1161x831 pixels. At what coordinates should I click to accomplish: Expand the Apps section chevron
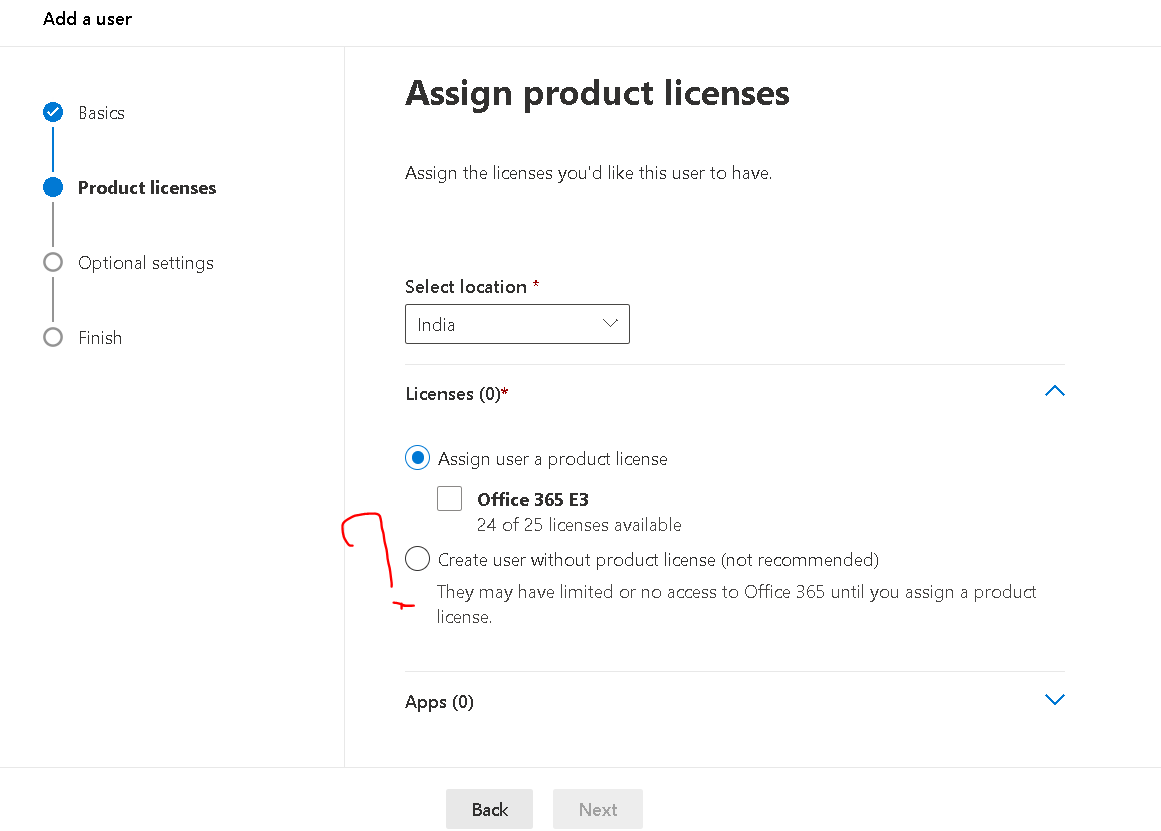[x=1054, y=699]
